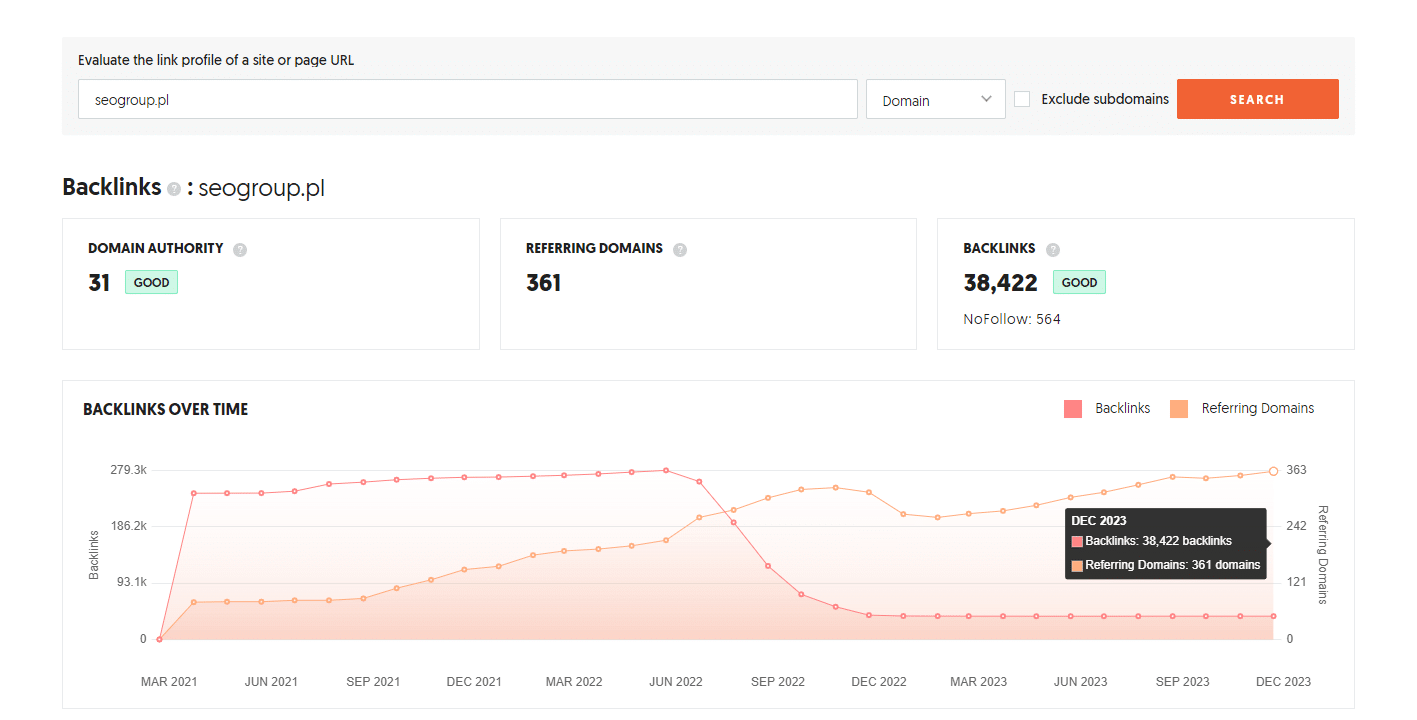Viewport: 1417px width, 720px height.
Task: Click the help icon beside the Backlinks heading
Action: [x=174, y=189]
